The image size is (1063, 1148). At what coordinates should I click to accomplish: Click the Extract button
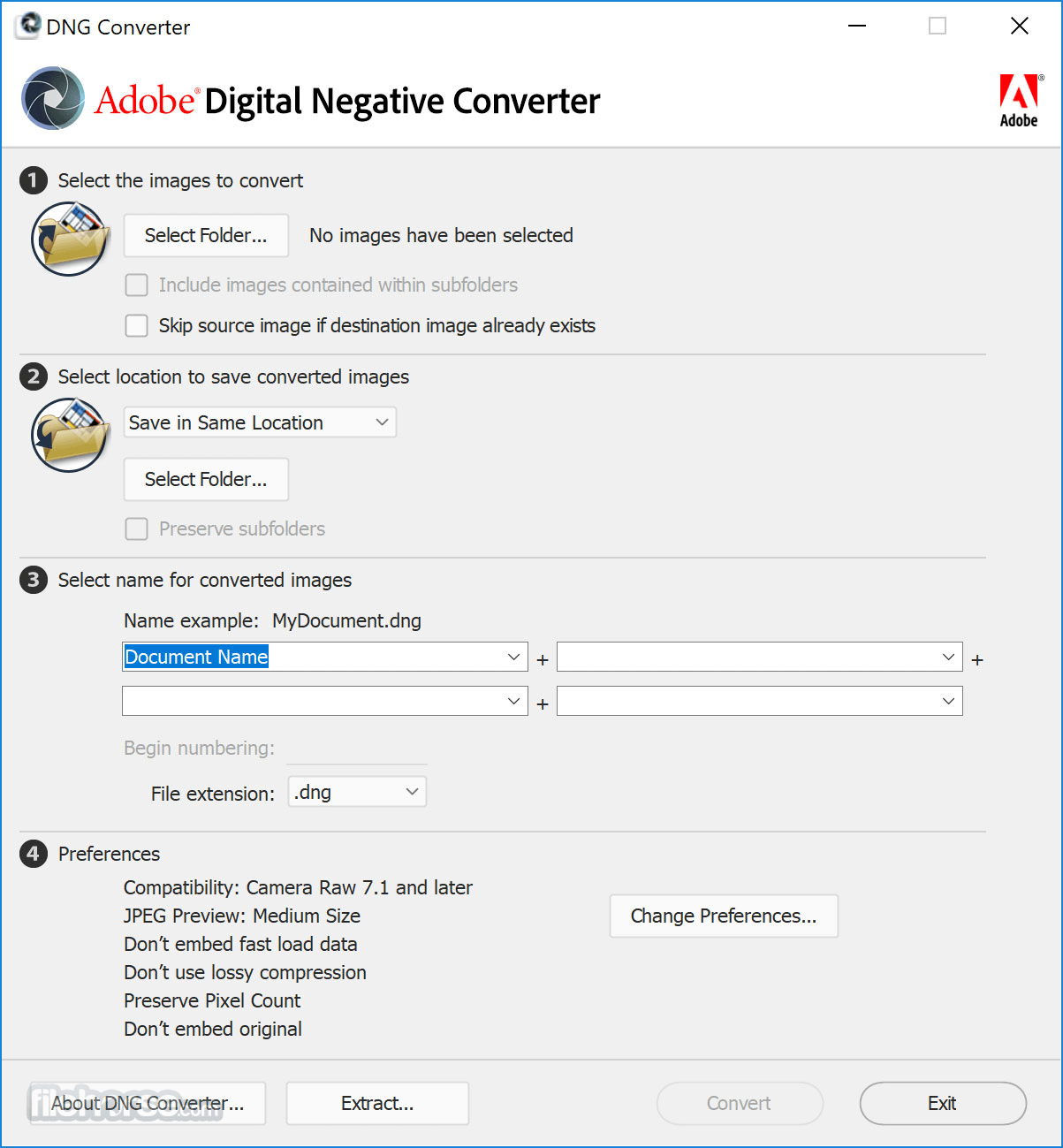pyautogui.click(x=377, y=1103)
